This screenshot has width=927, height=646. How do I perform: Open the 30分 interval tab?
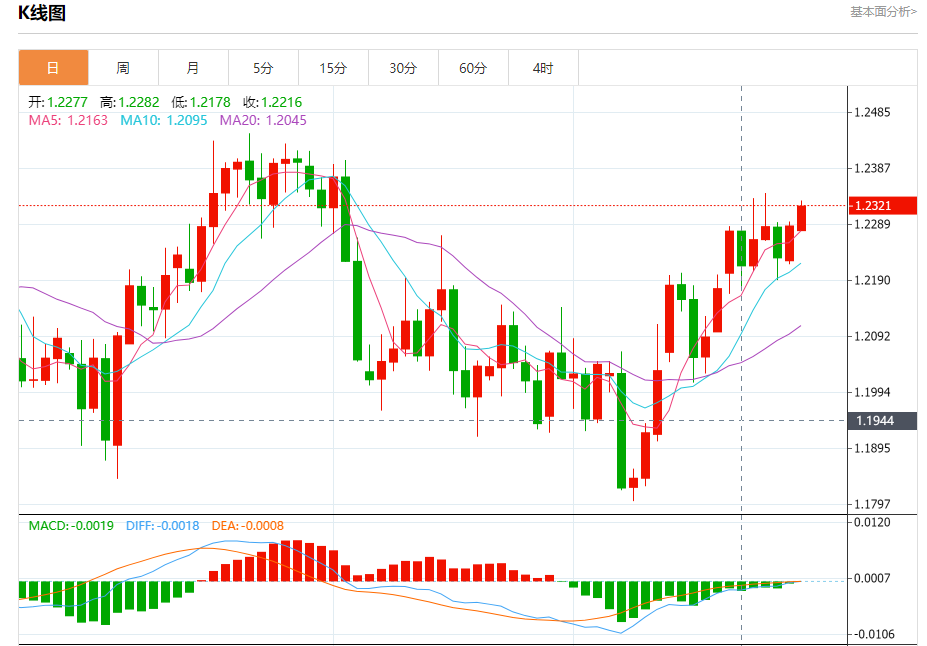(403, 68)
